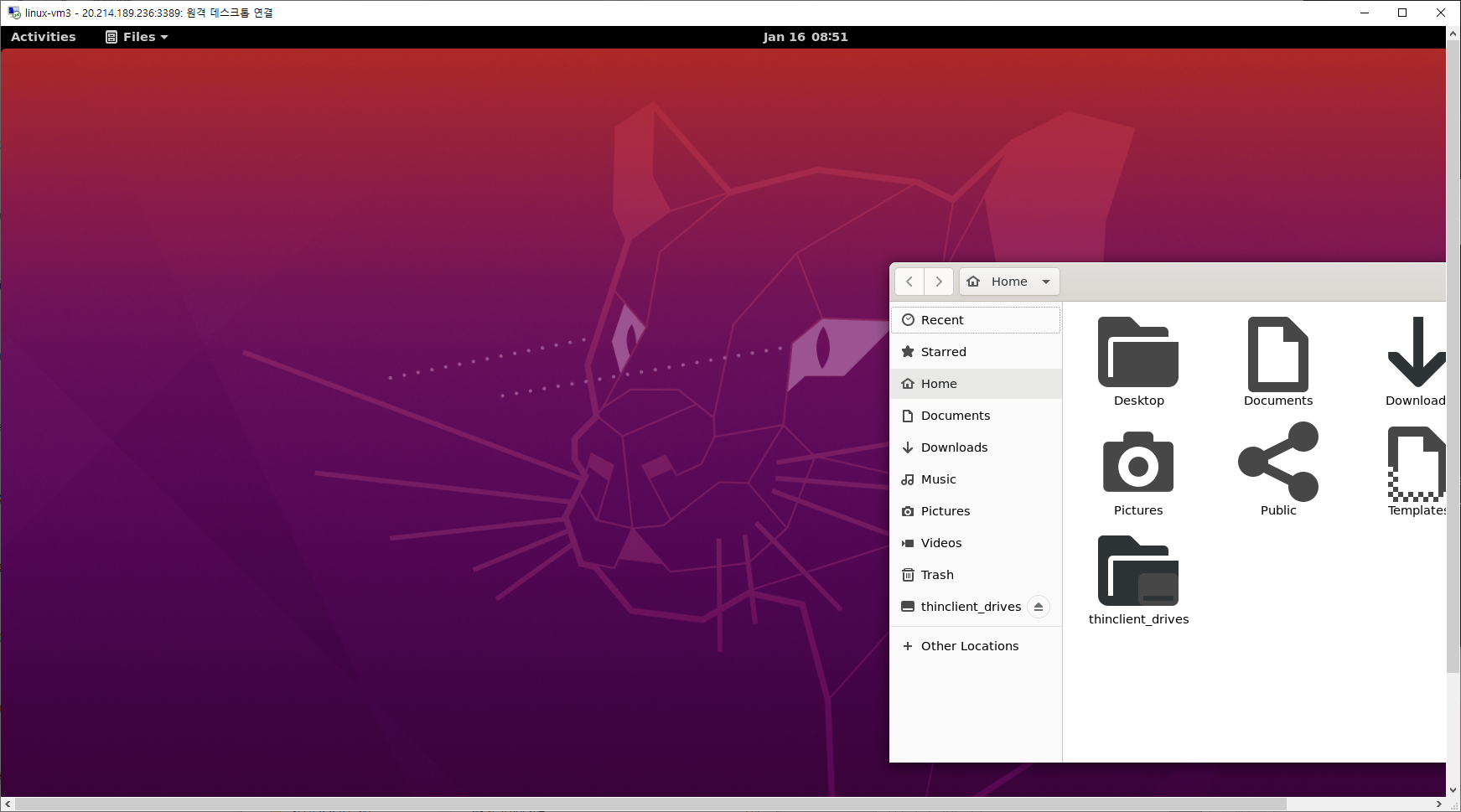Expand the Files app menu arrow in top bar
1461x812 pixels.
(164, 37)
